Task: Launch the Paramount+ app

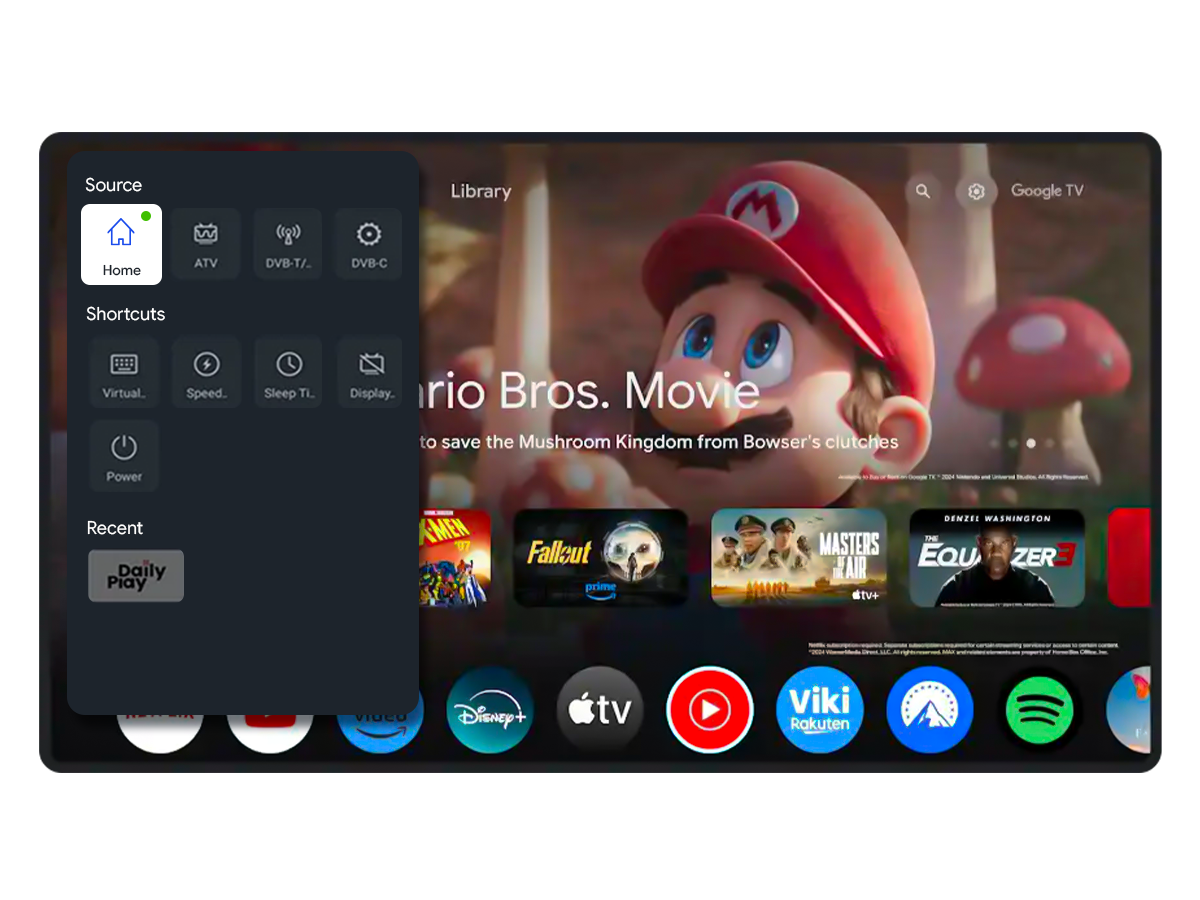Action: [x=930, y=710]
